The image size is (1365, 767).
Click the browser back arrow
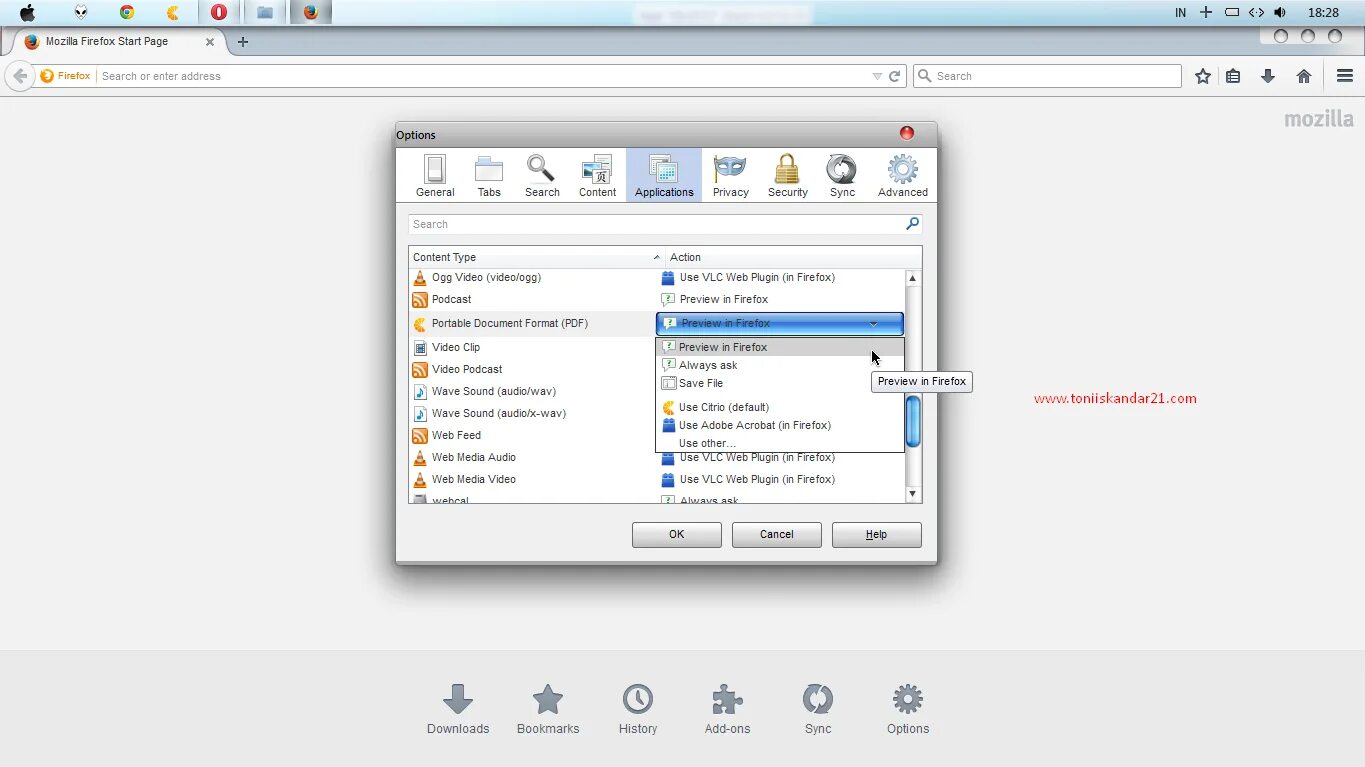pos(20,76)
